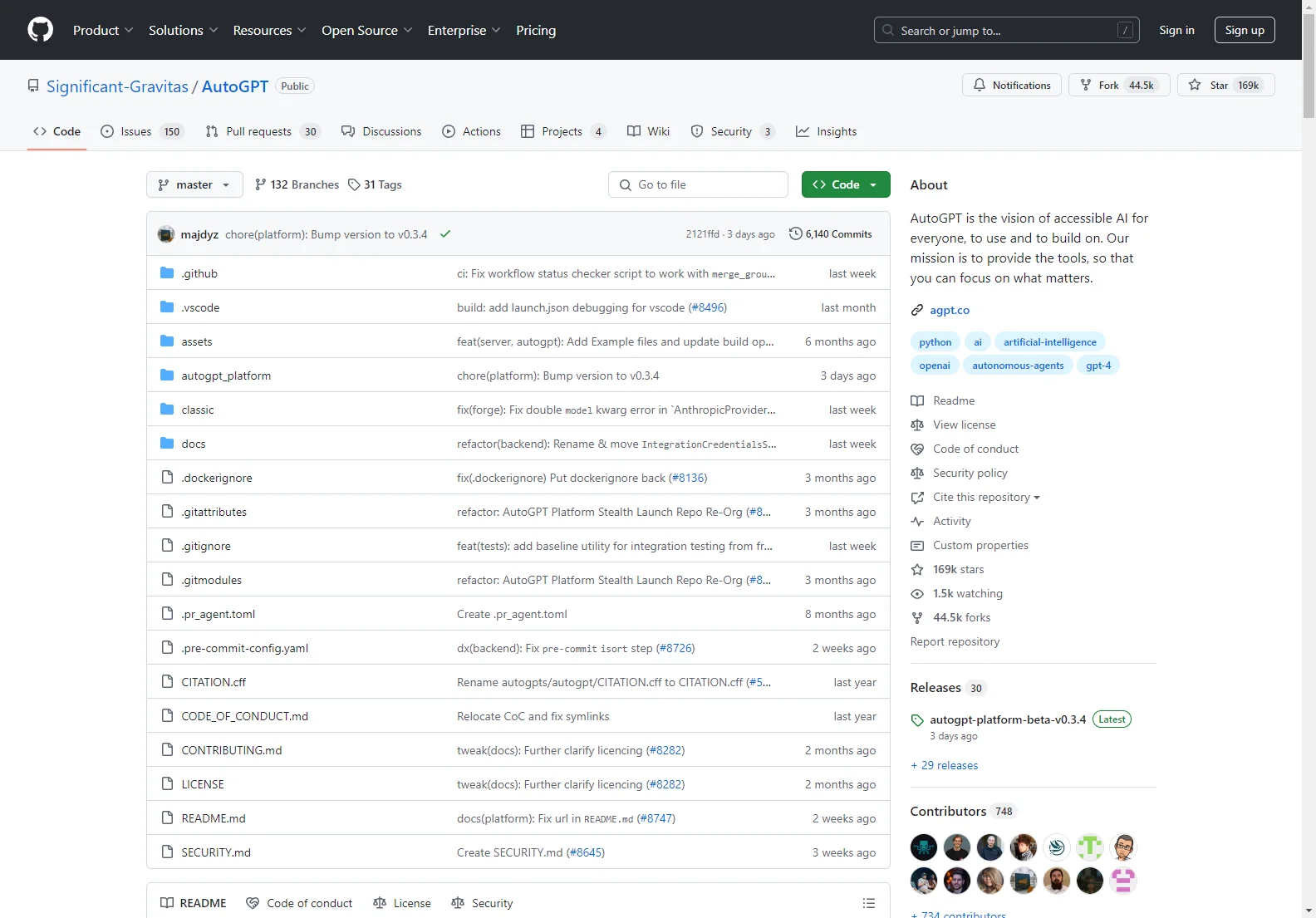The image size is (1316, 918).
Task: Switch to the Pull requests tab
Action: [x=263, y=131]
